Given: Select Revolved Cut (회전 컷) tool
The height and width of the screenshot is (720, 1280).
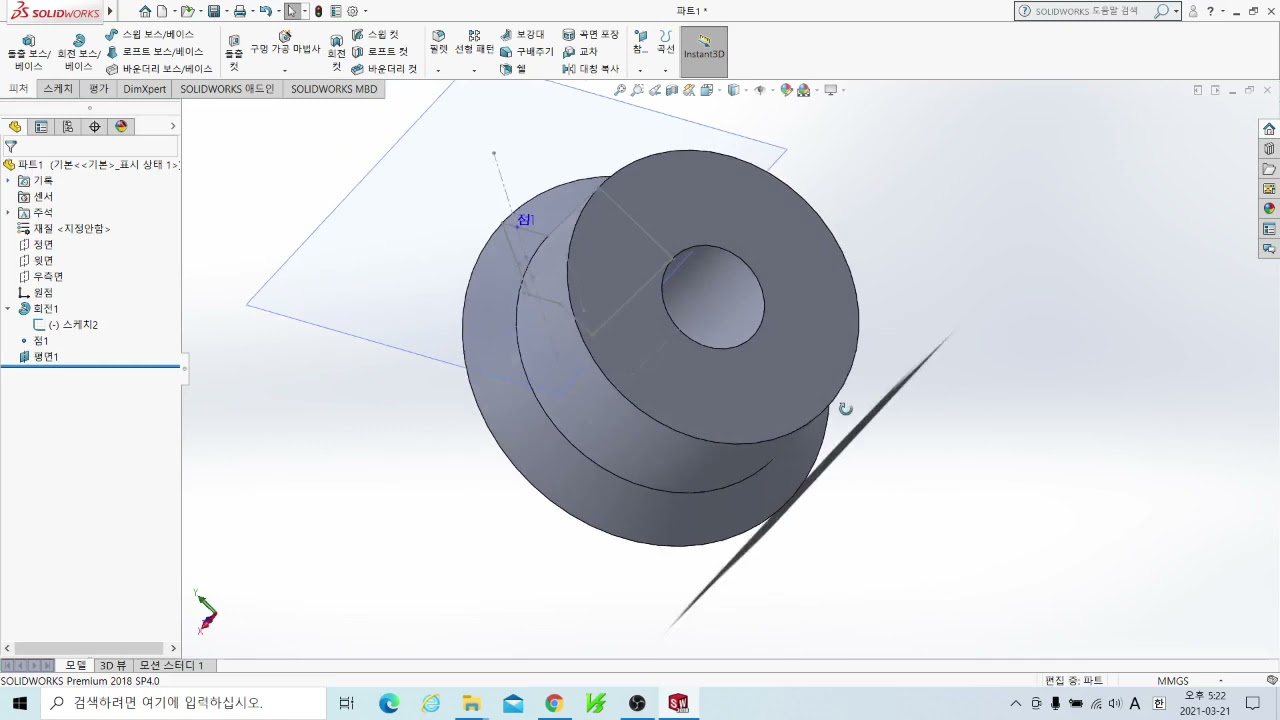Looking at the screenshot, I should point(337,52).
